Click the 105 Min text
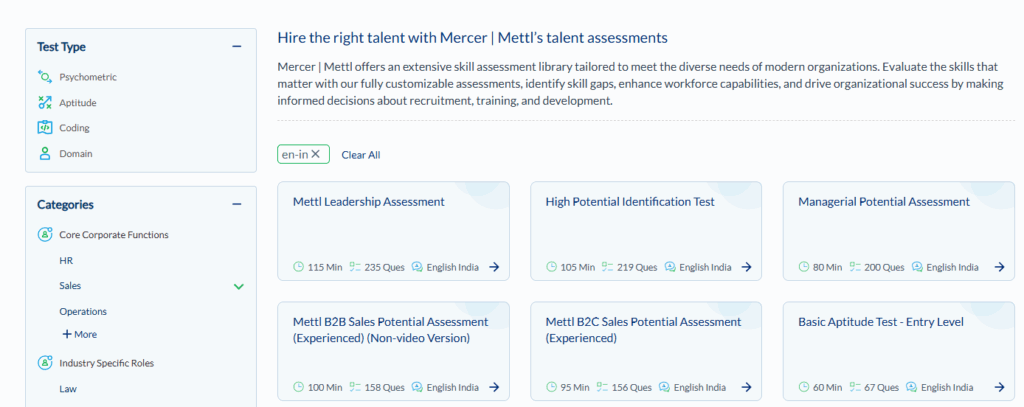1024x407 pixels. [x=577, y=267]
